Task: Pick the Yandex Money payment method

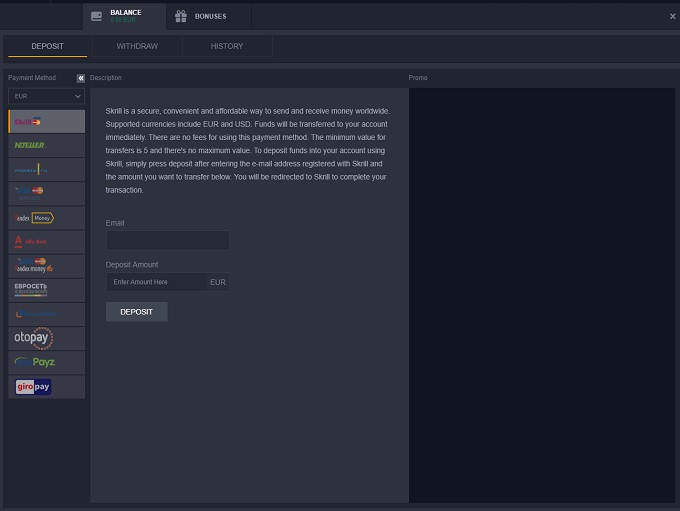Action: pyautogui.click(x=46, y=218)
